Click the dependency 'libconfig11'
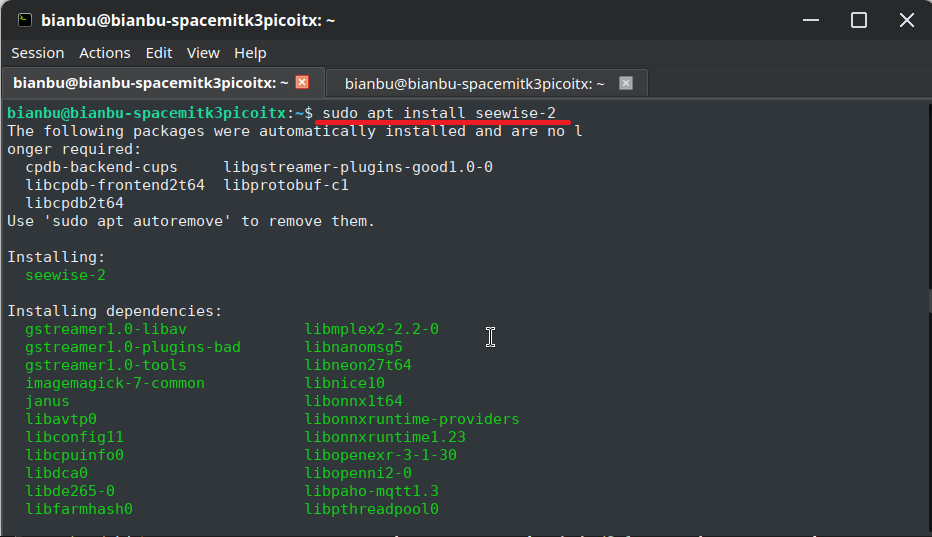 coord(74,436)
